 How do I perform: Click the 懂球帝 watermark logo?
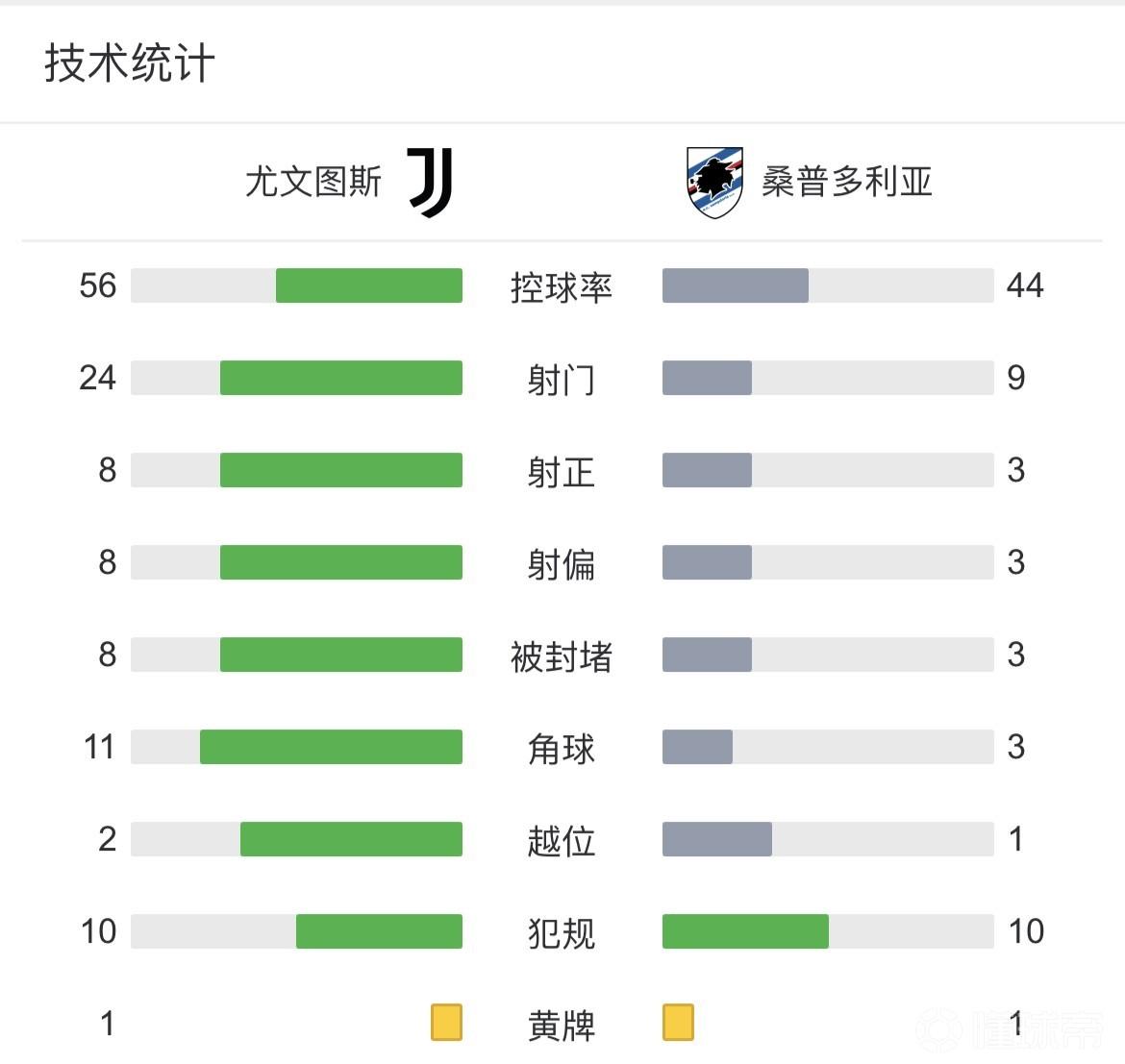[1010, 1030]
